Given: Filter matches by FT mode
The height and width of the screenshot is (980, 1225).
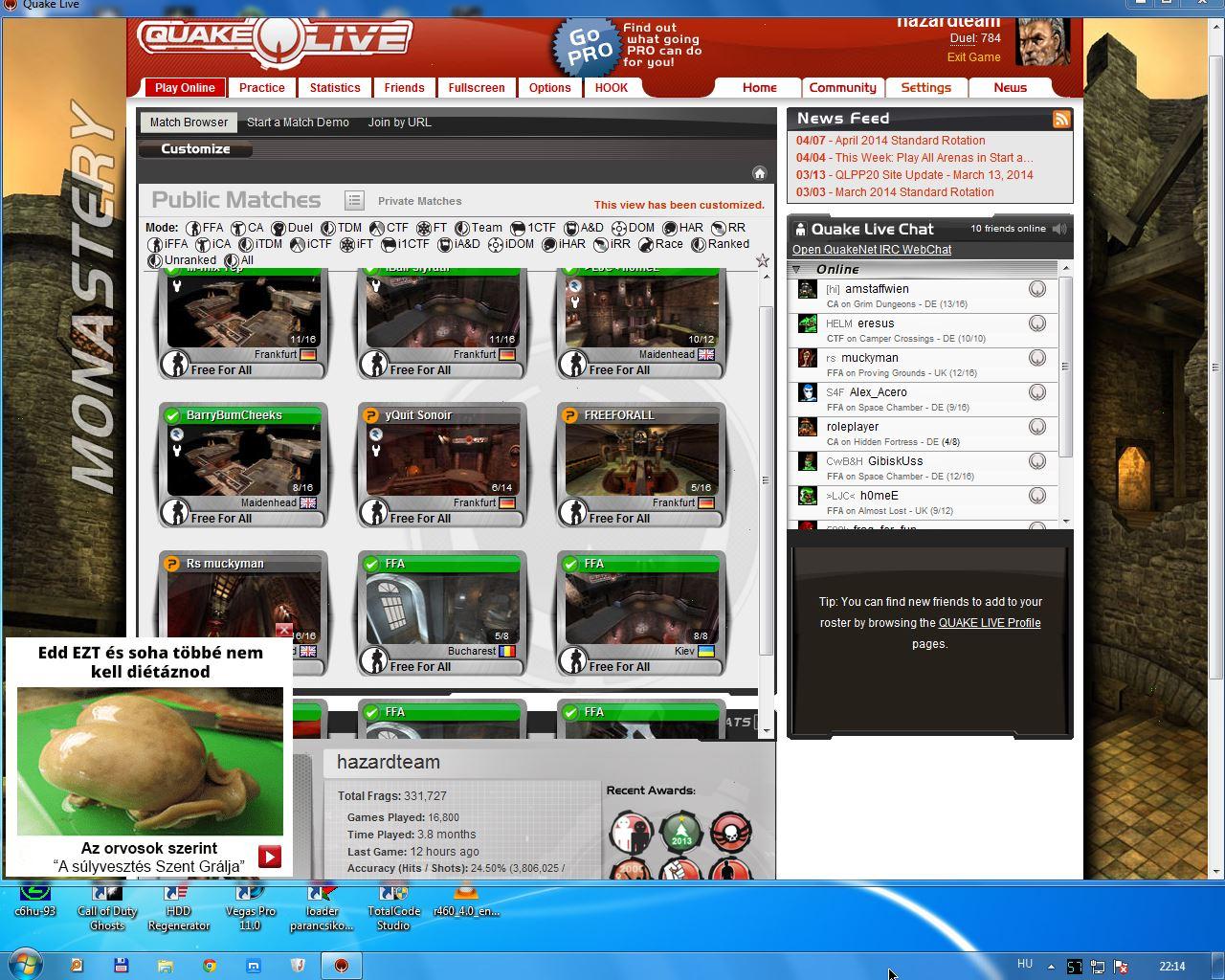Looking at the screenshot, I should (433, 228).
